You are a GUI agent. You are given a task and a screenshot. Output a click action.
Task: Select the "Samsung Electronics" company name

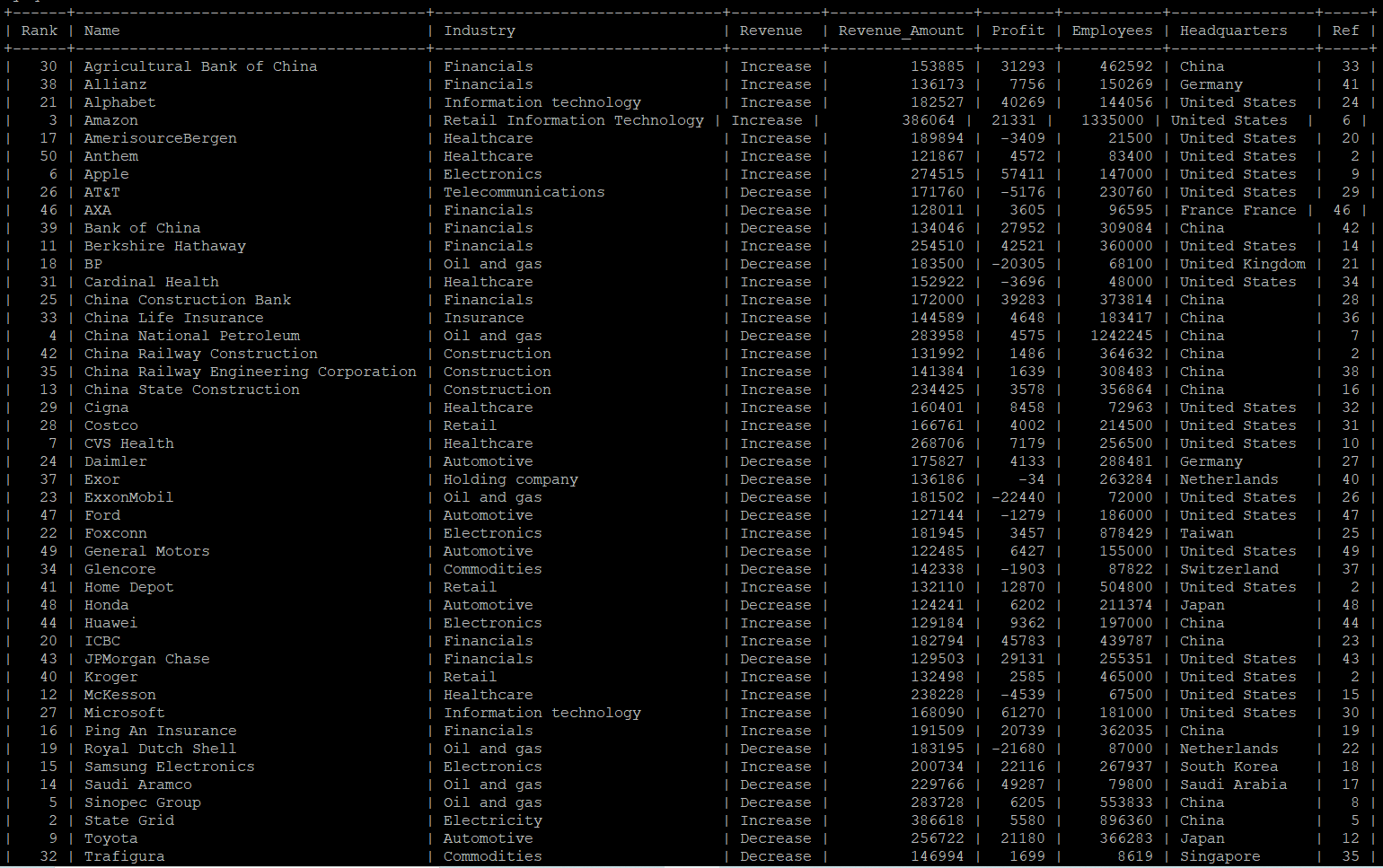(x=169, y=767)
